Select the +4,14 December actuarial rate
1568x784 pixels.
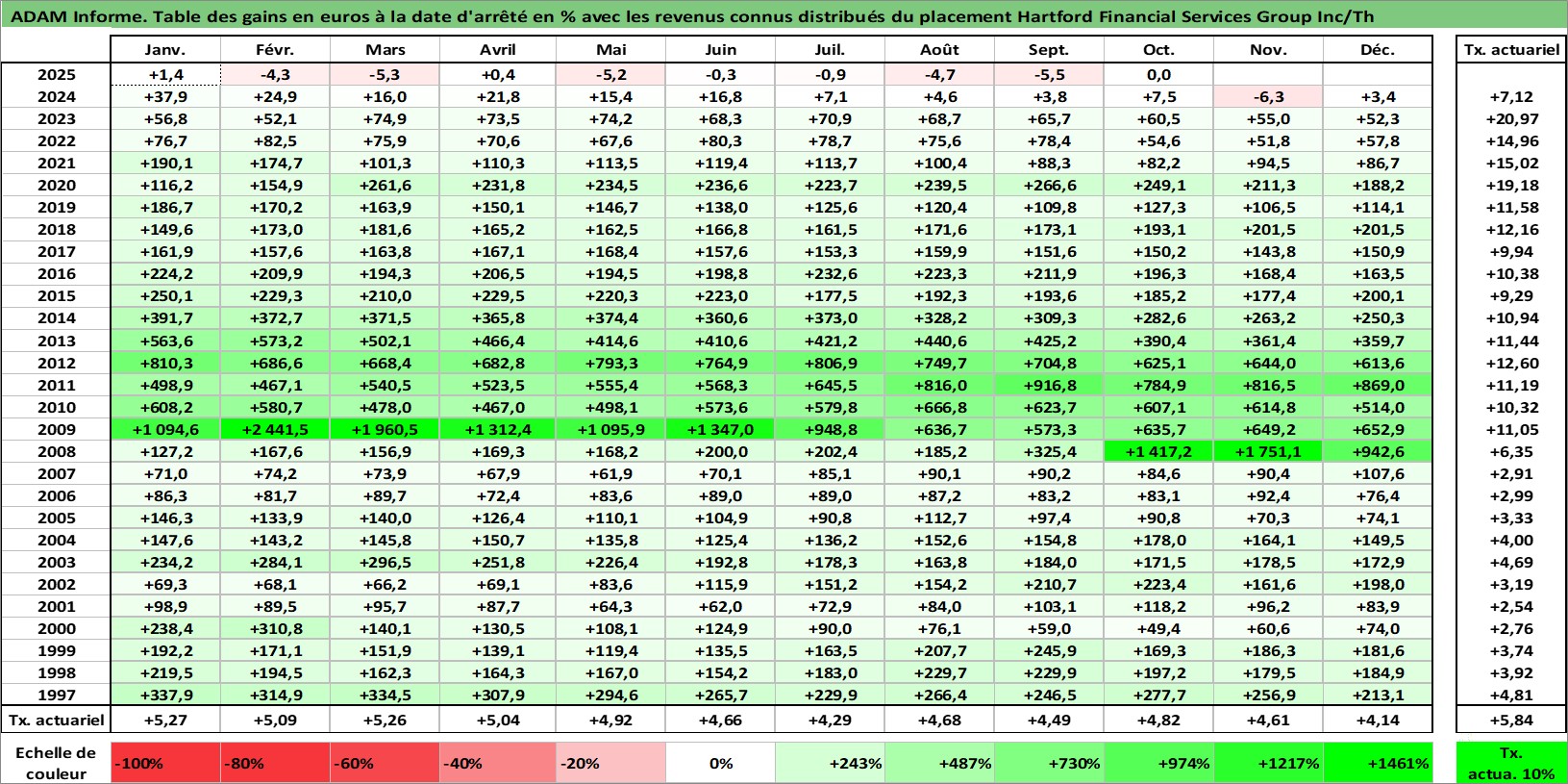1378,720
